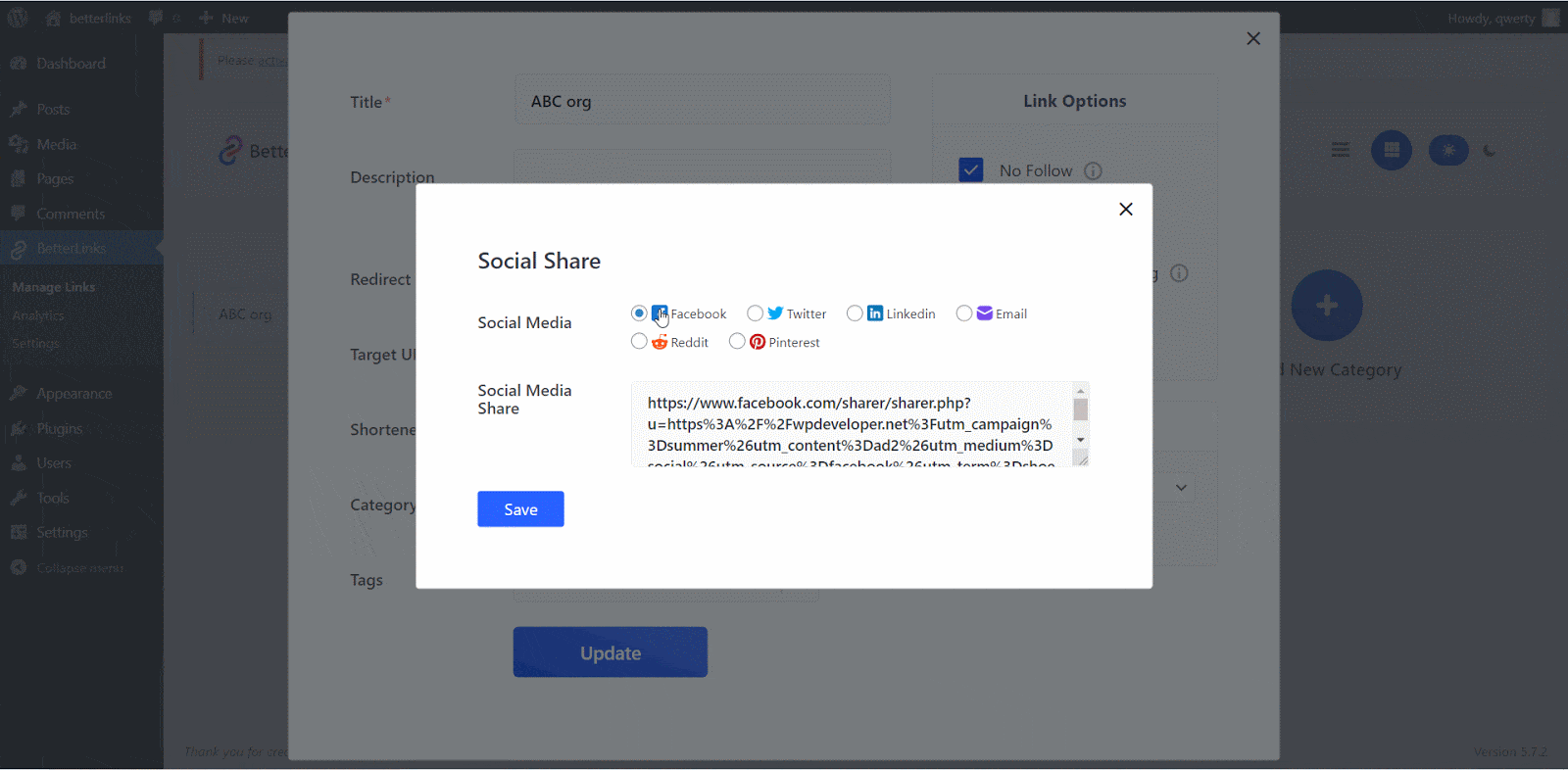
Task: Pick the Email sharing option
Action: (964, 313)
